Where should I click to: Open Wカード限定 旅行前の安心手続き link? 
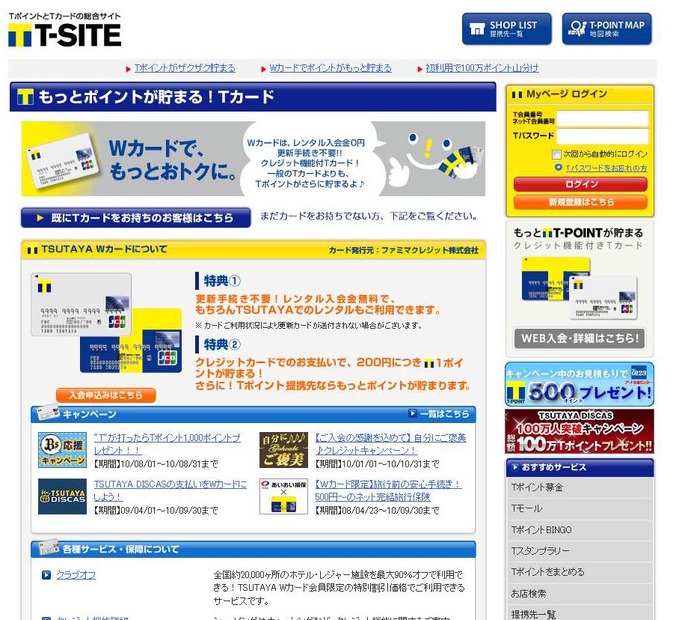pos(388,490)
